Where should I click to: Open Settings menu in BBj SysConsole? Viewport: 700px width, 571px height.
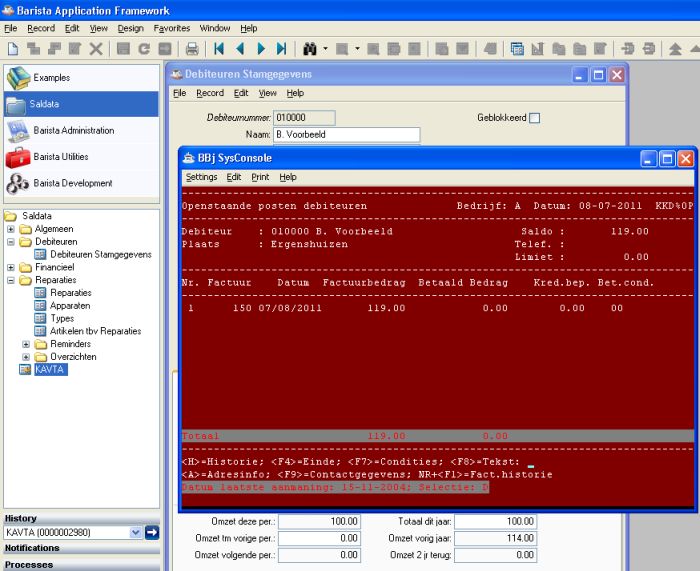point(201,177)
